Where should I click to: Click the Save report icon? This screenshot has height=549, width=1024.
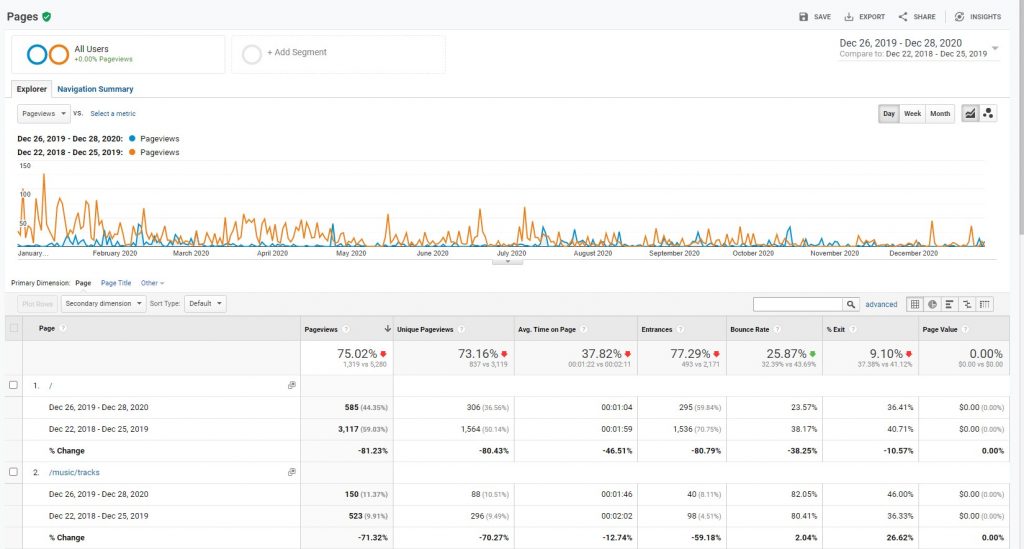[803, 17]
